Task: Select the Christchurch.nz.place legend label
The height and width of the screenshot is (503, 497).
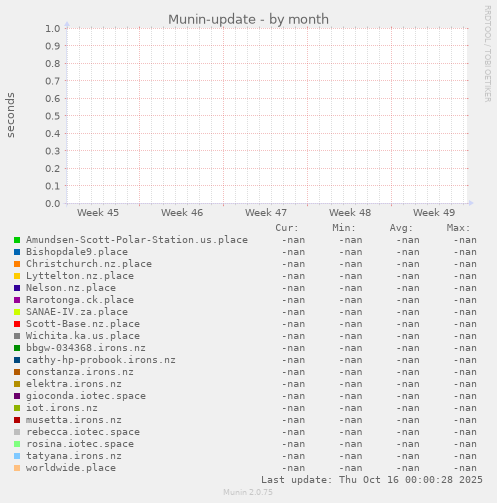Action: point(89,264)
